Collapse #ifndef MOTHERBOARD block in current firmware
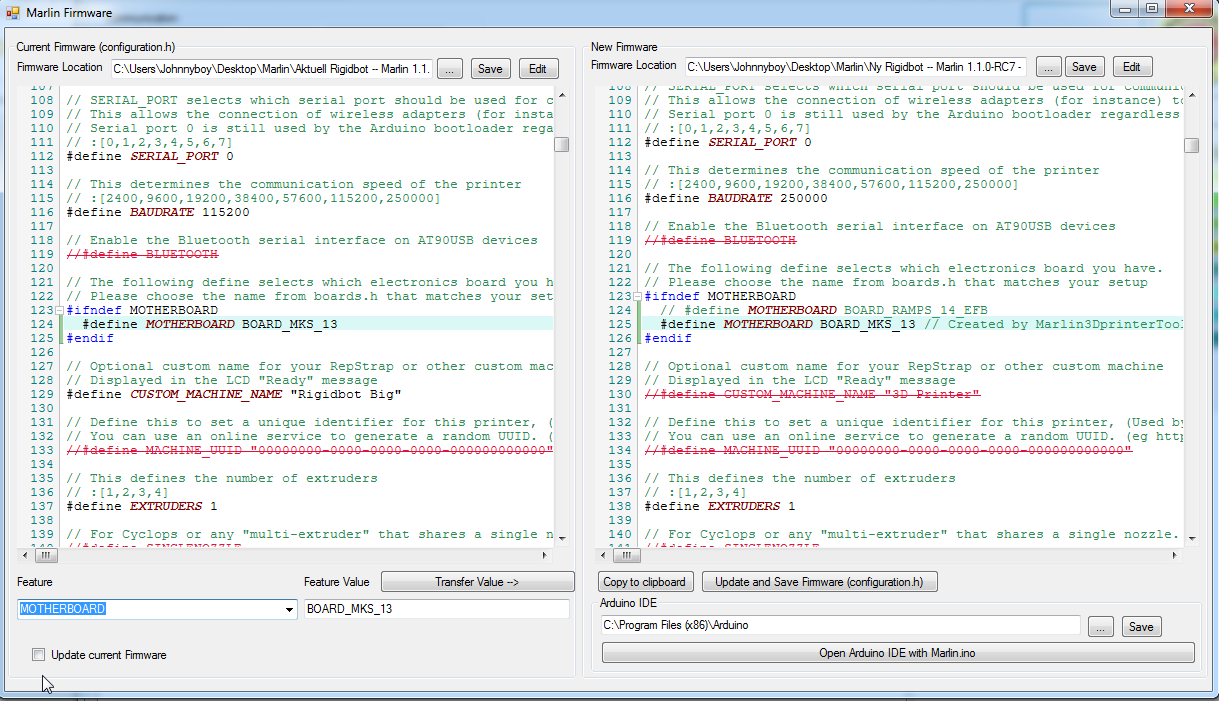 pos(60,310)
